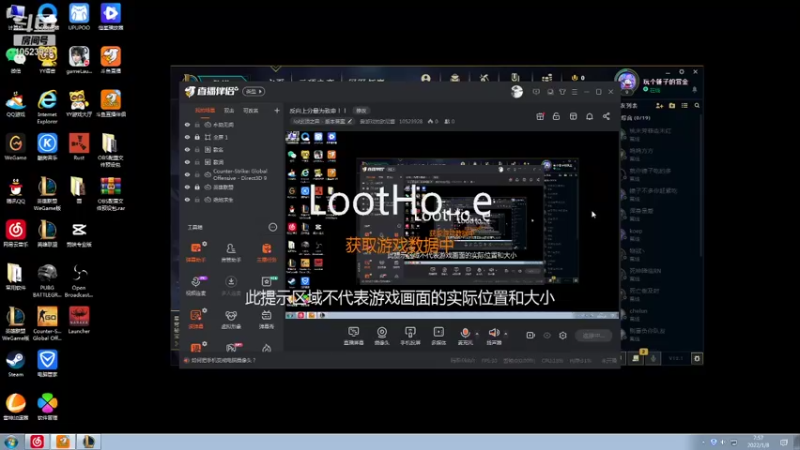Open the Windows Start button
Screen dimensions: 800x450
click(x=11, y=442)
